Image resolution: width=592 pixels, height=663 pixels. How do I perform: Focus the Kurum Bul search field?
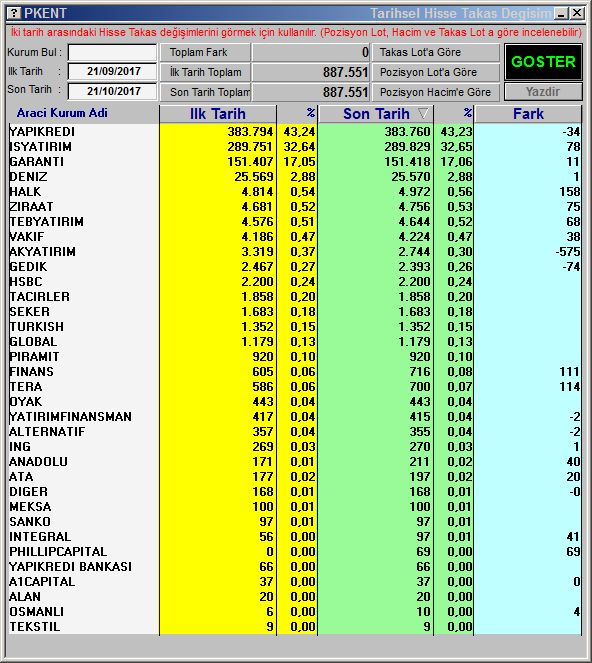pyautogui.click(x=112, y=53)
